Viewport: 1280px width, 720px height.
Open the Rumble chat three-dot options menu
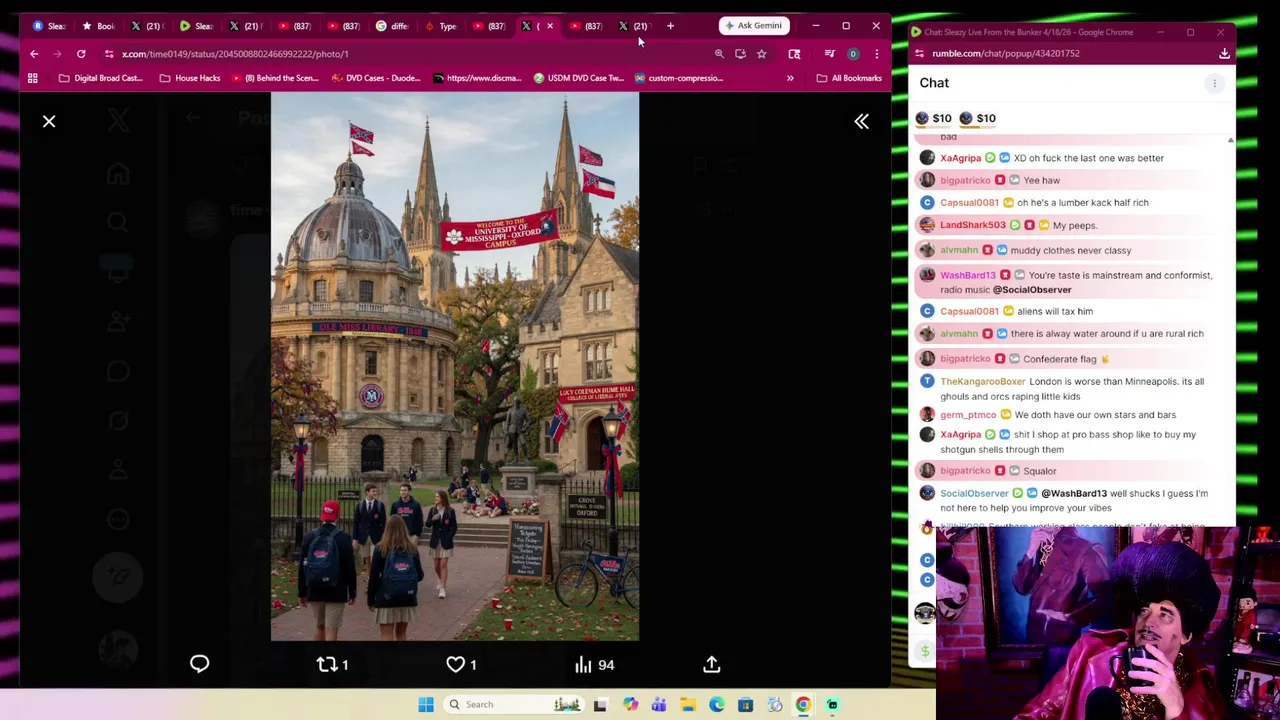[1214, 84]
